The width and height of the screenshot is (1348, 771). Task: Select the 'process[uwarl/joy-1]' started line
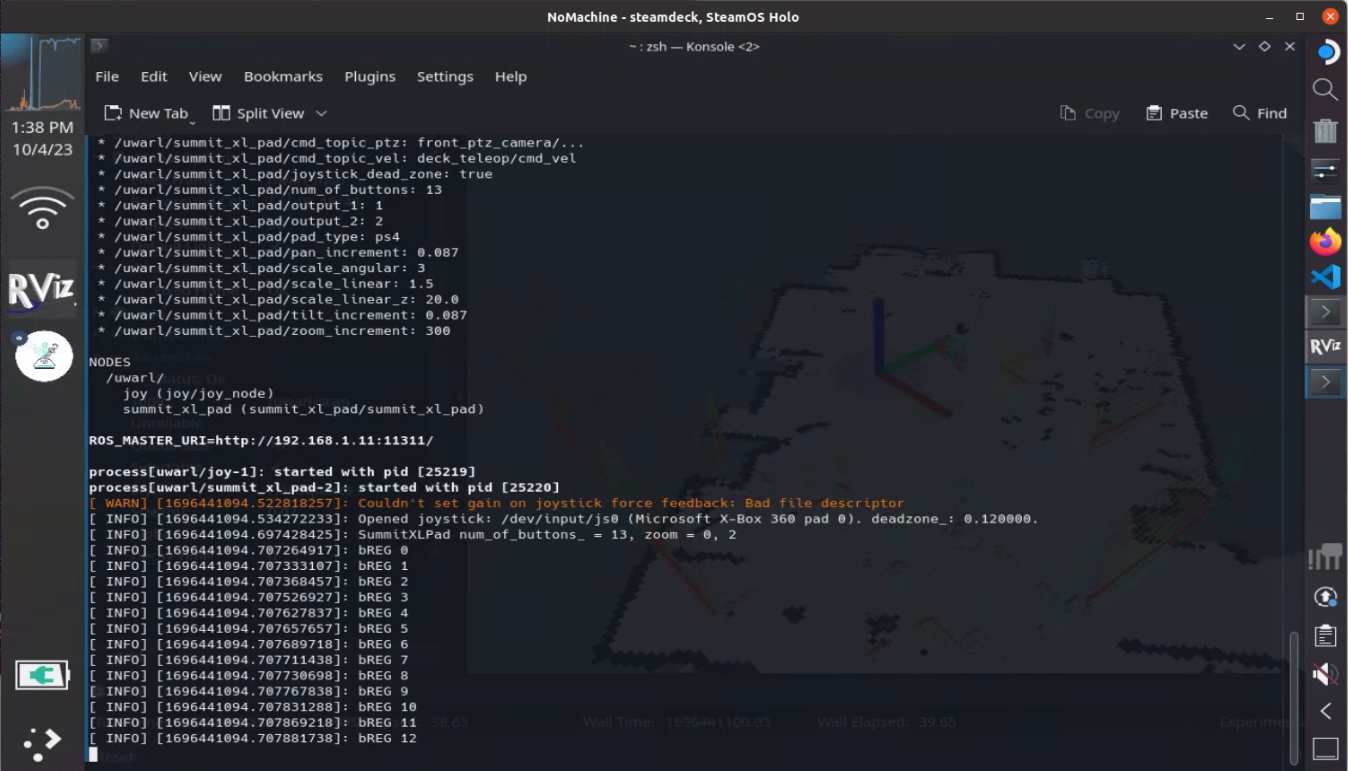282,472
